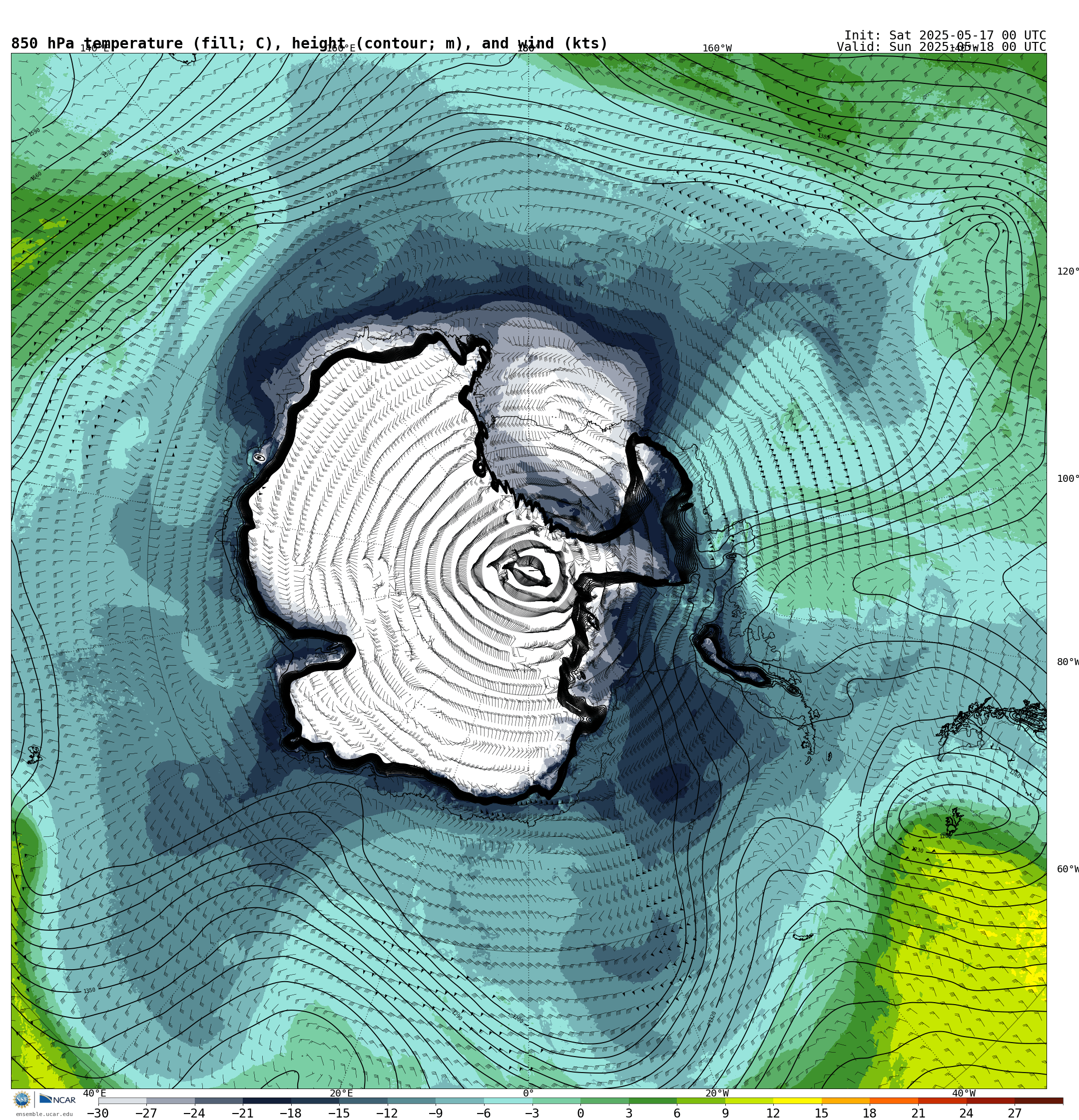
Task: Pick the orange 15 to 18 colorbar swatch
Action: coord(846,1101)
